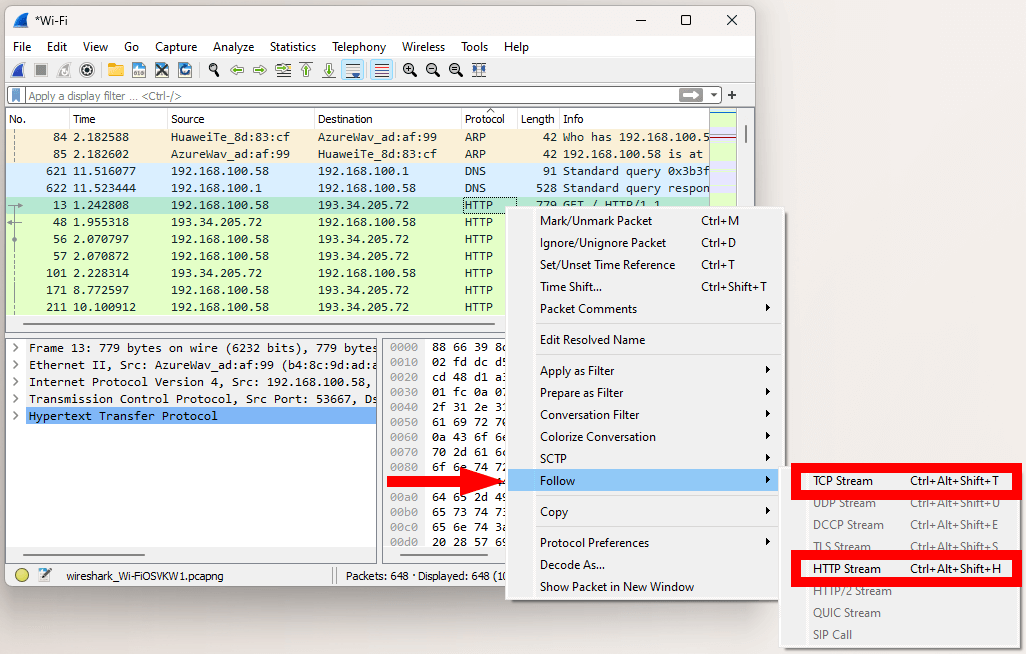
Task: Toggle packet colorization with the colored lines icon
Action: click(x=381, y=70)
